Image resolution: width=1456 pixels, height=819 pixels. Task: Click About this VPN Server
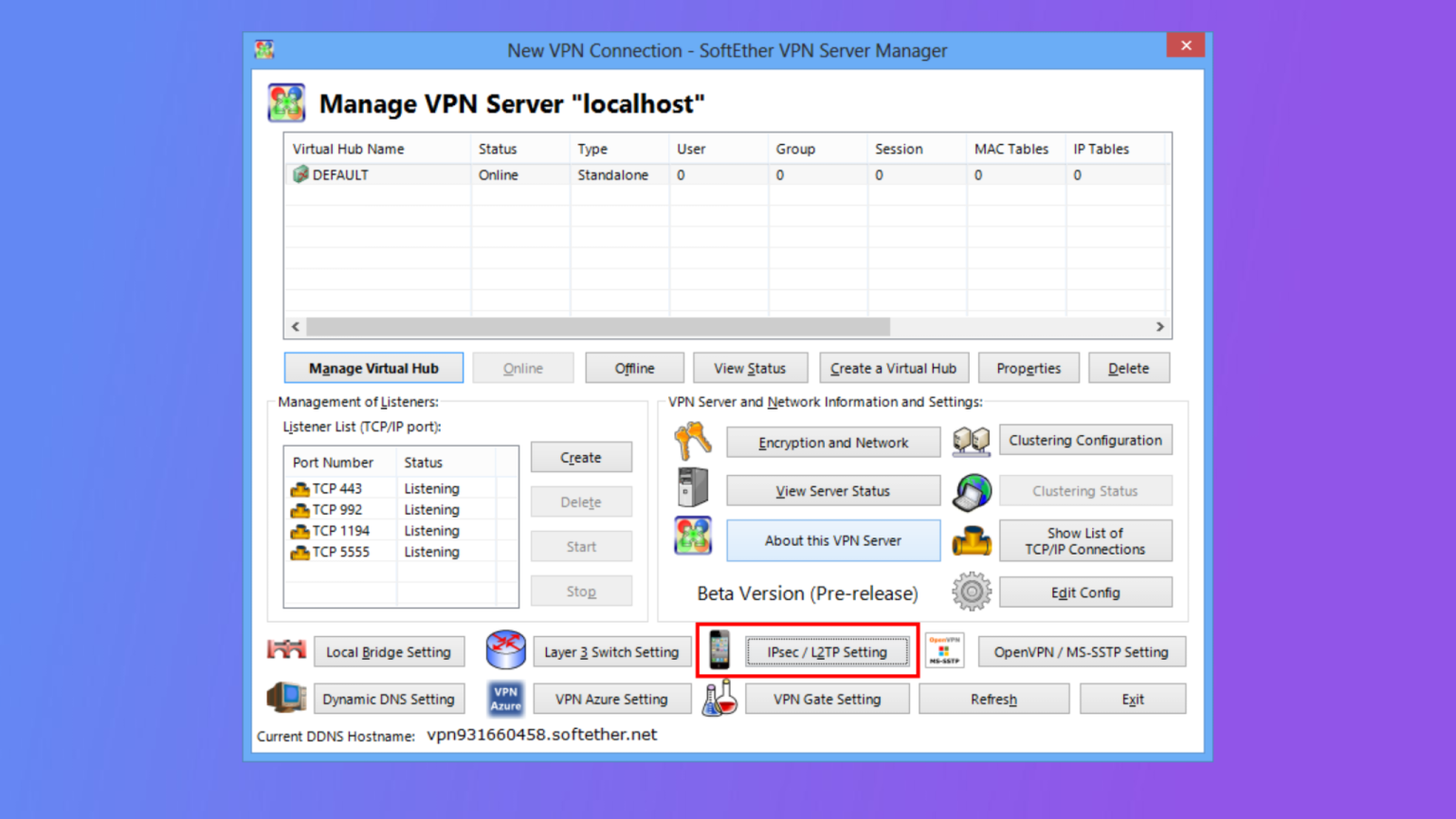coord(831,540)
